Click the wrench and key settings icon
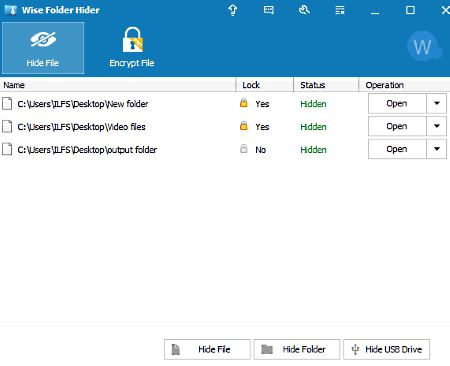Image resolution: width=450 pixels, height=366 pixels. point(304,10)
